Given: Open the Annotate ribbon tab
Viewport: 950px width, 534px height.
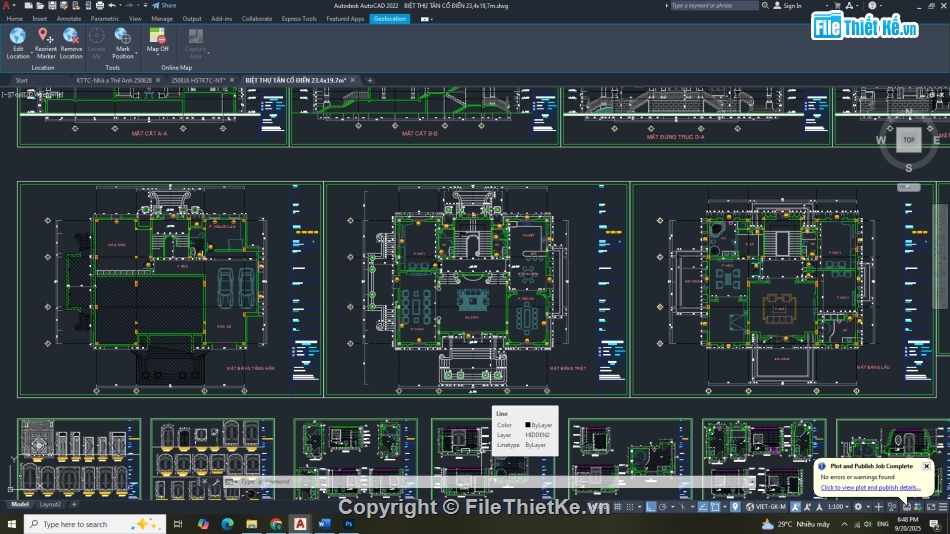Looking at the screenshot, I should pyautogui.click(x=69, y=18).
